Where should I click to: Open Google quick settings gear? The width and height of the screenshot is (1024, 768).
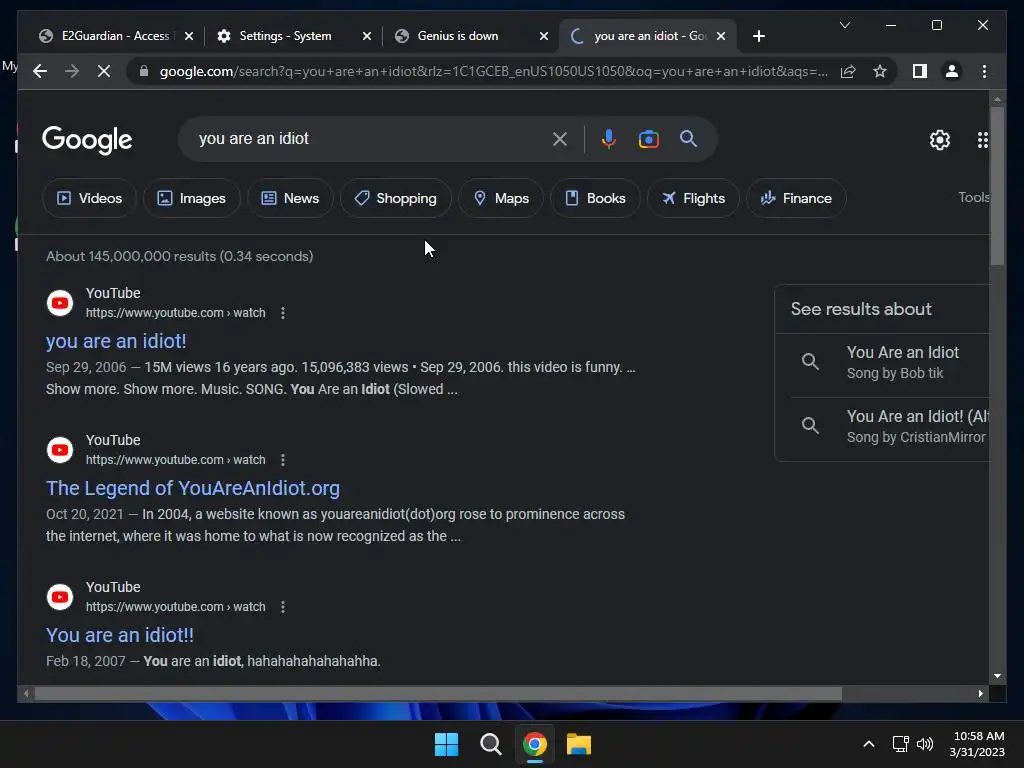click(939, 140)
